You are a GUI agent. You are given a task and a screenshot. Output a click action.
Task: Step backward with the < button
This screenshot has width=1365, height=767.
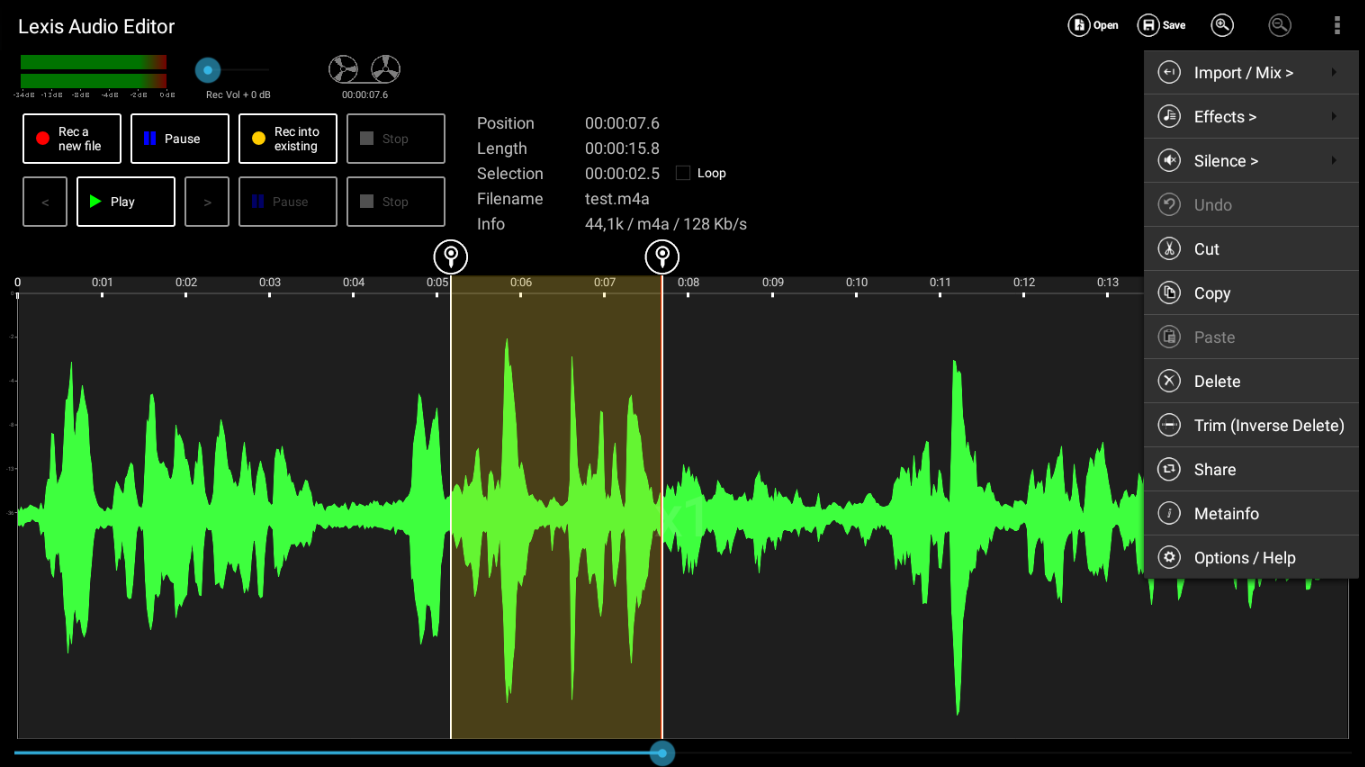pos(45,202)
